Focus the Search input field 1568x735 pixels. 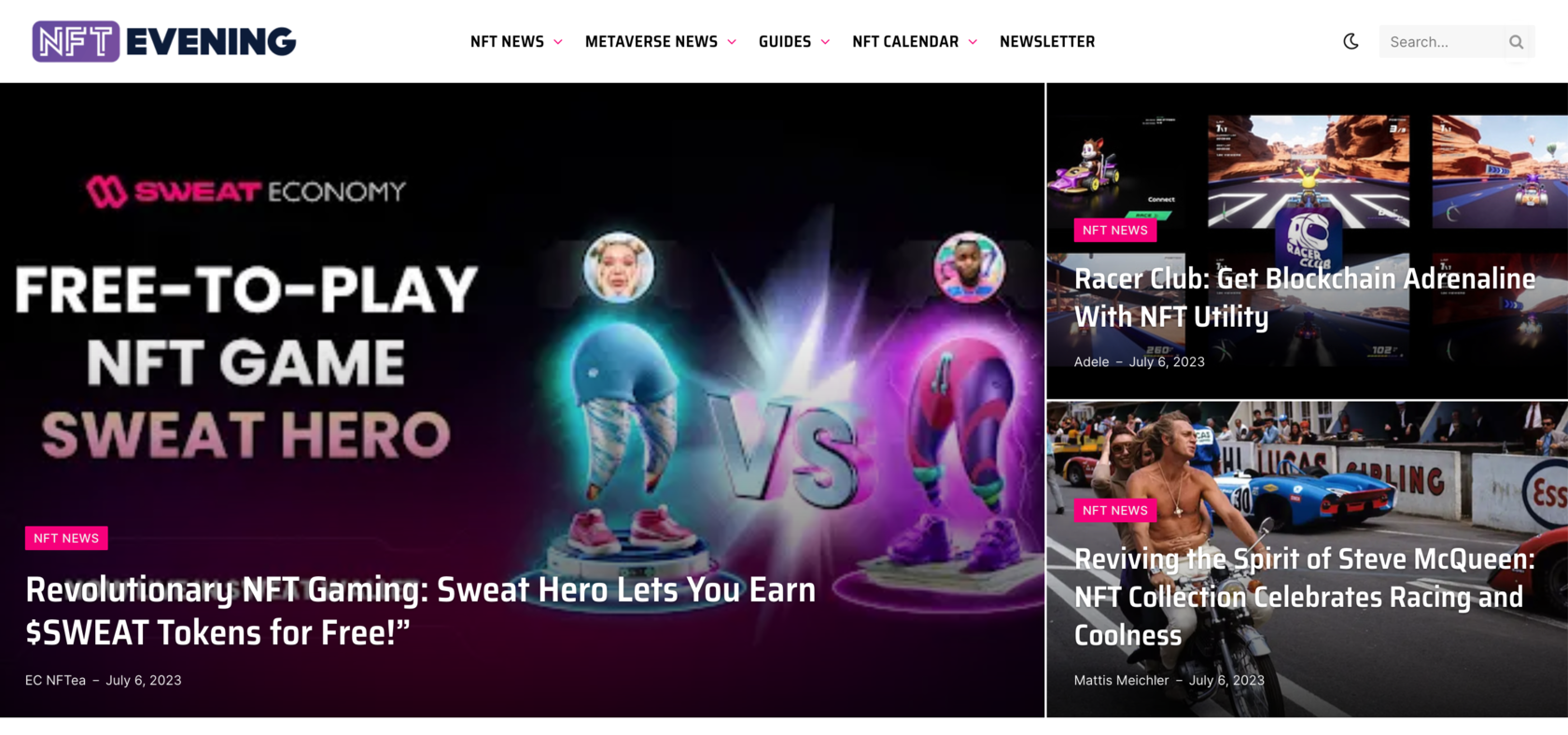[1442, 42]
